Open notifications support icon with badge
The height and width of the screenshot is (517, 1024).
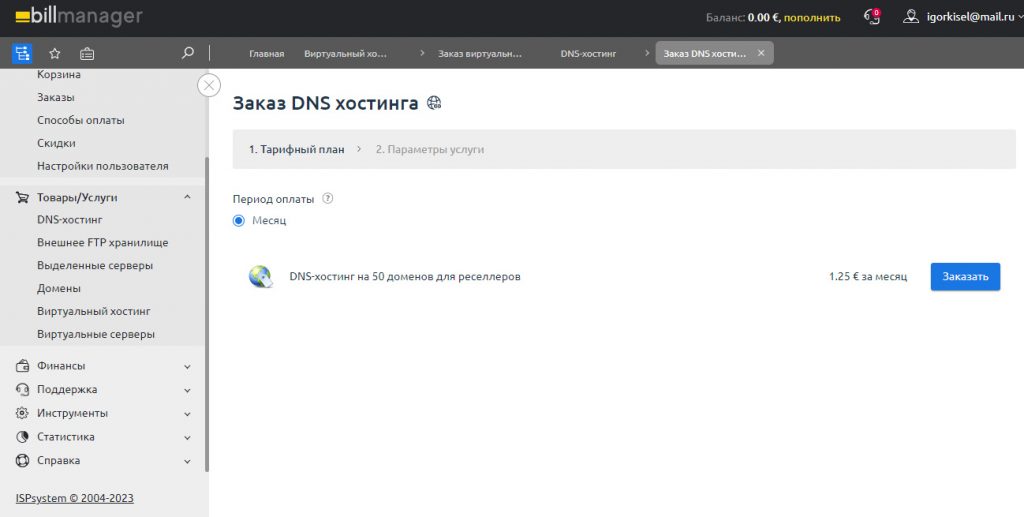[871, 17]
